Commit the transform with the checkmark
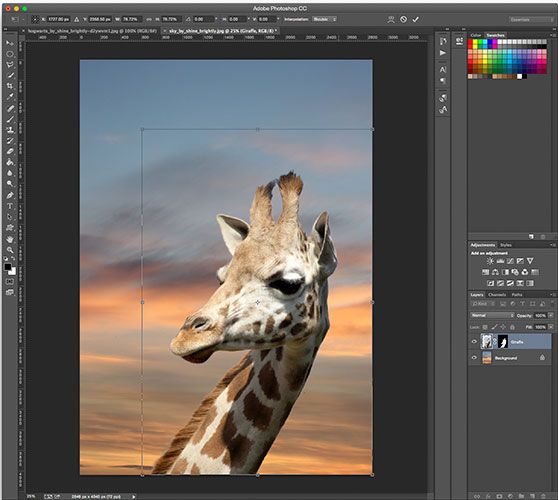 [x=415, y=19]
